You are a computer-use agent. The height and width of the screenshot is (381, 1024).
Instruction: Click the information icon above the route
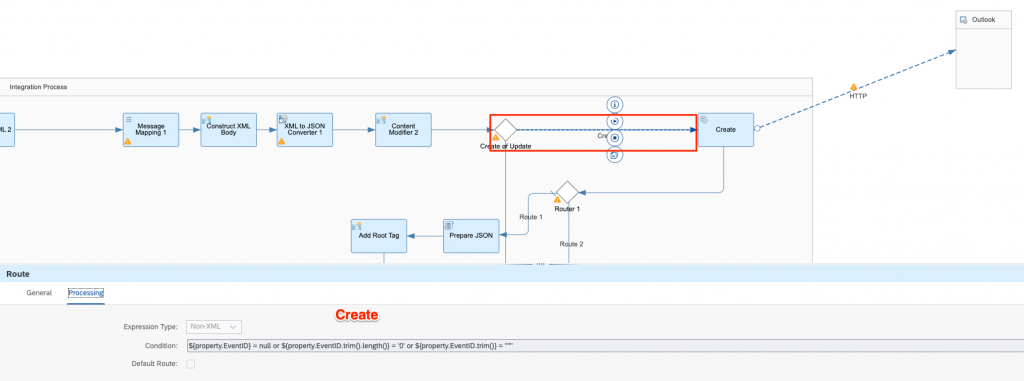(615, 105)
